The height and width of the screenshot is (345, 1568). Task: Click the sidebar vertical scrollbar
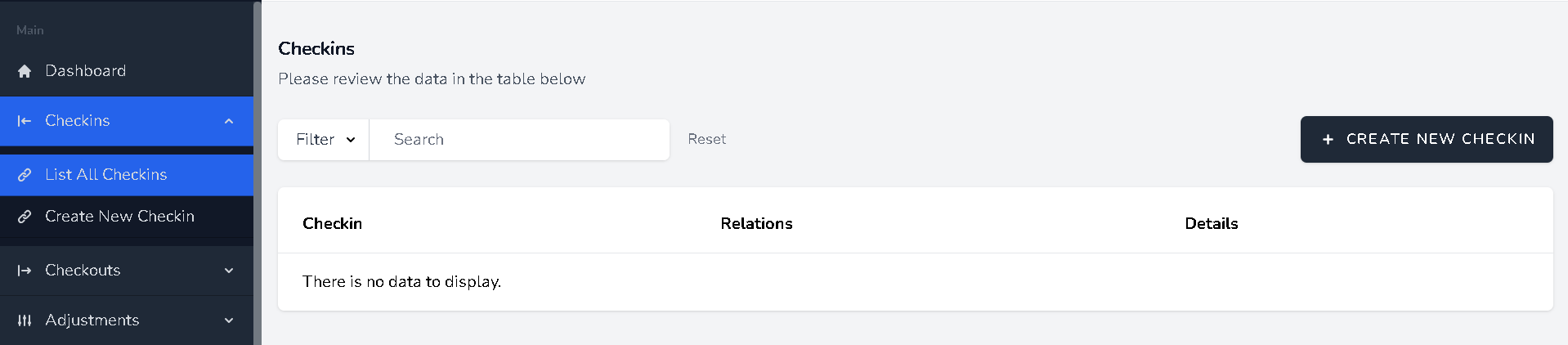point(258,172)
